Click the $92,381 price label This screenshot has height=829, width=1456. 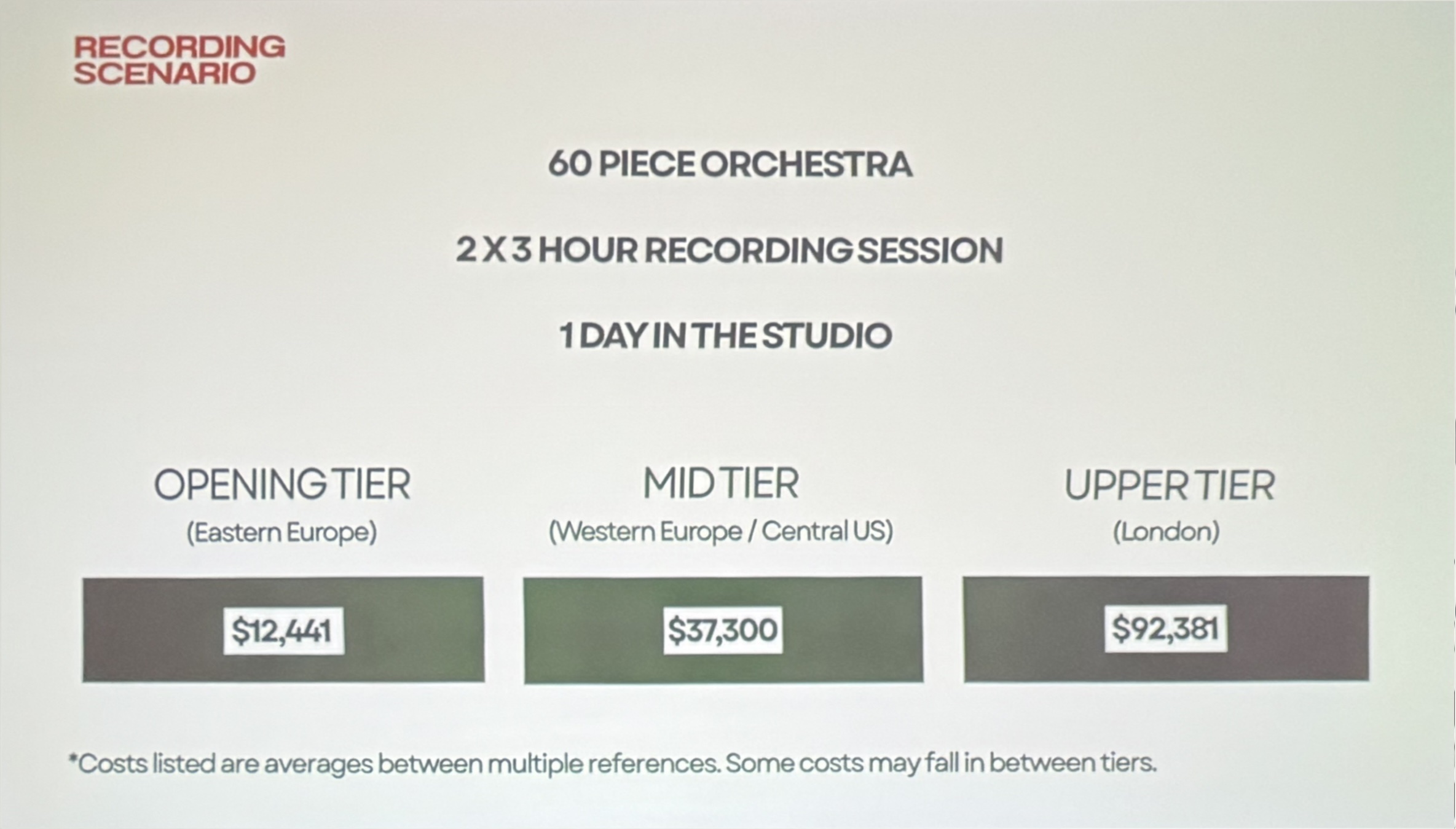point(1165,629)
